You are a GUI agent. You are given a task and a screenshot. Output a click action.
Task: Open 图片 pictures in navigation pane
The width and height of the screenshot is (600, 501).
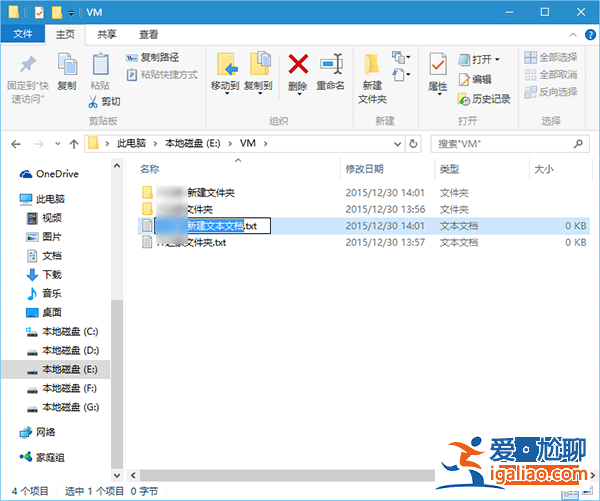coord(44,237)
